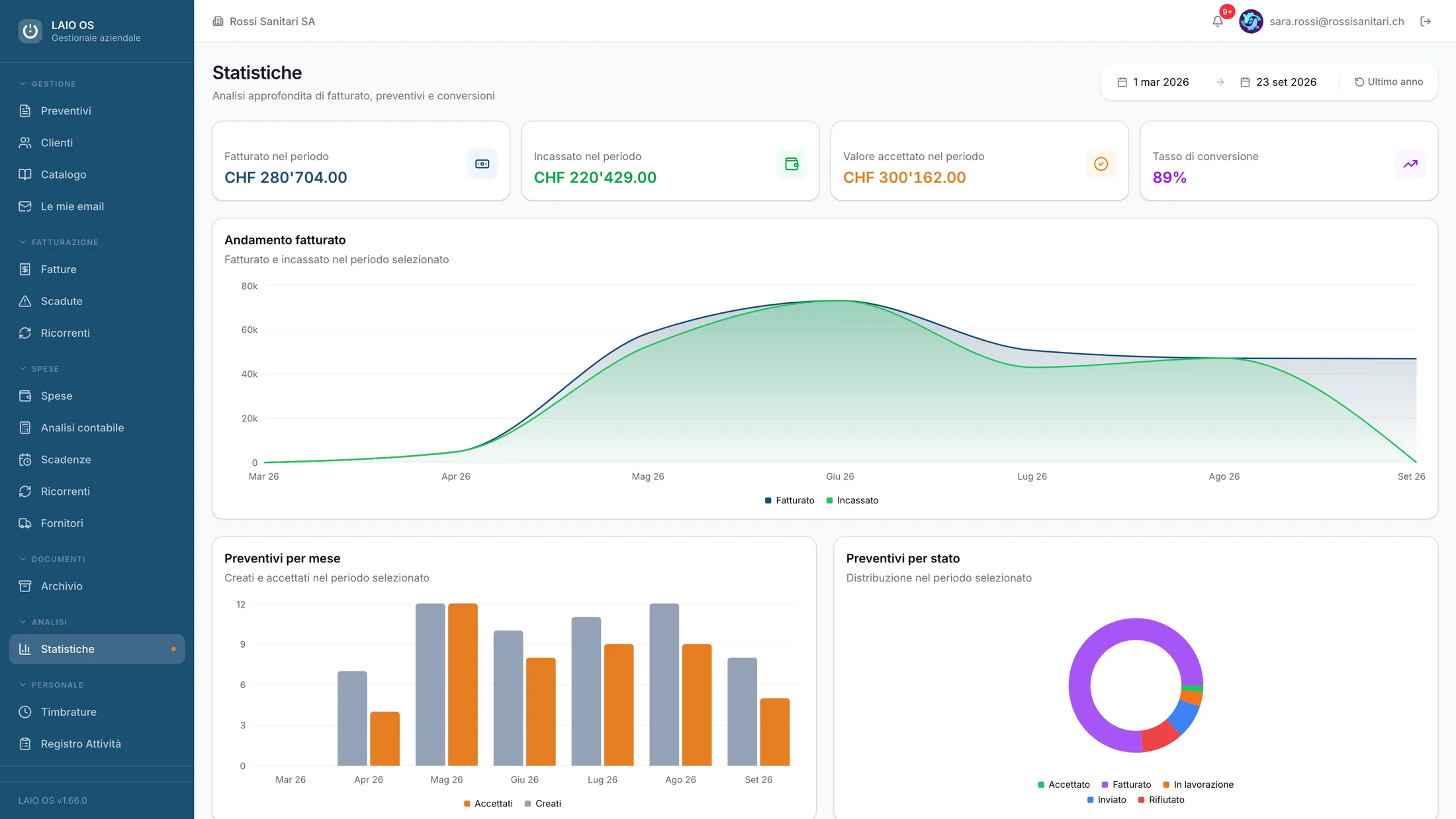The height and width of the screenshot is (819, 1456).
Task: Click the Catalogo book icon
Action: (x=25, y=174)
